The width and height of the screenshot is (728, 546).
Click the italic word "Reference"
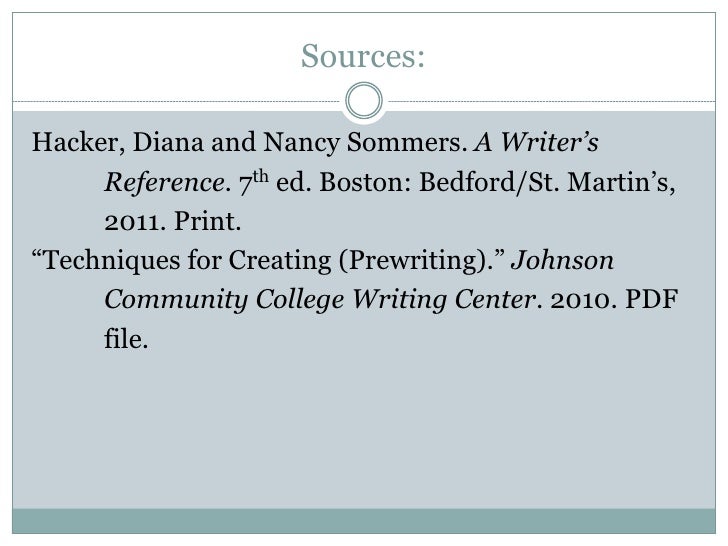pos(164,182)
